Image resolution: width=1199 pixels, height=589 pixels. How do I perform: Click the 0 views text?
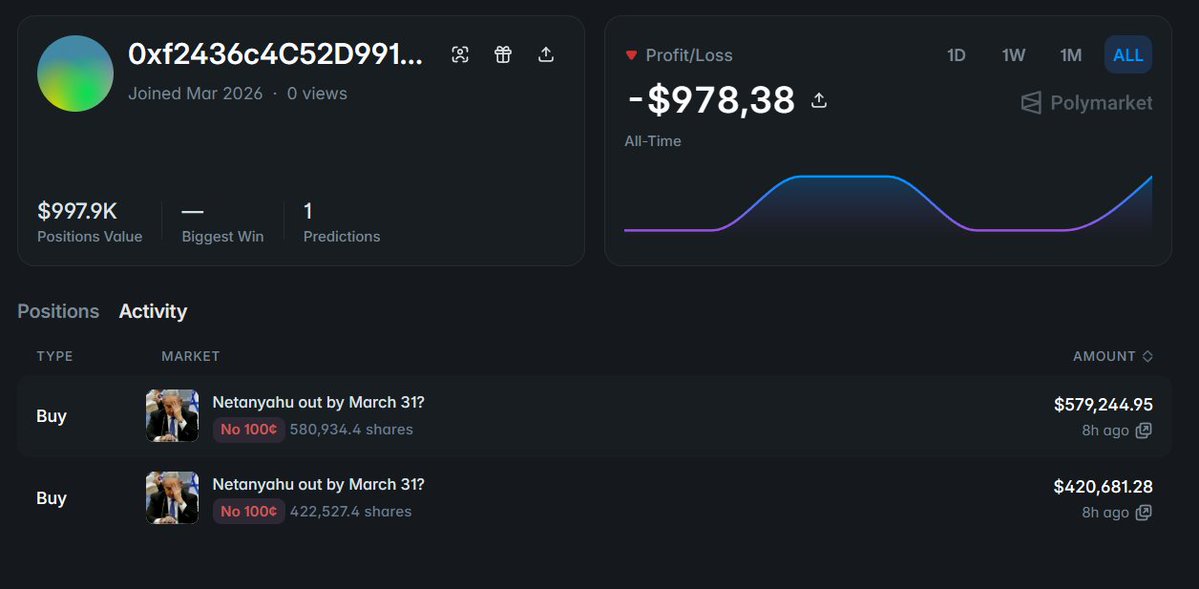317,94
